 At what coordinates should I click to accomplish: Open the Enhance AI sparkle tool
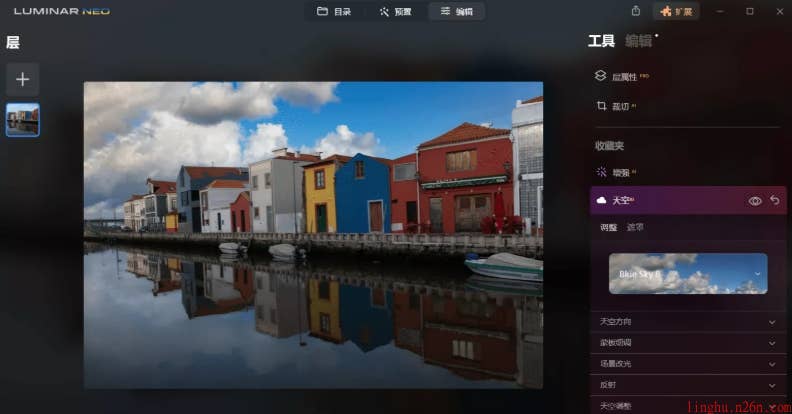[600, 172]
